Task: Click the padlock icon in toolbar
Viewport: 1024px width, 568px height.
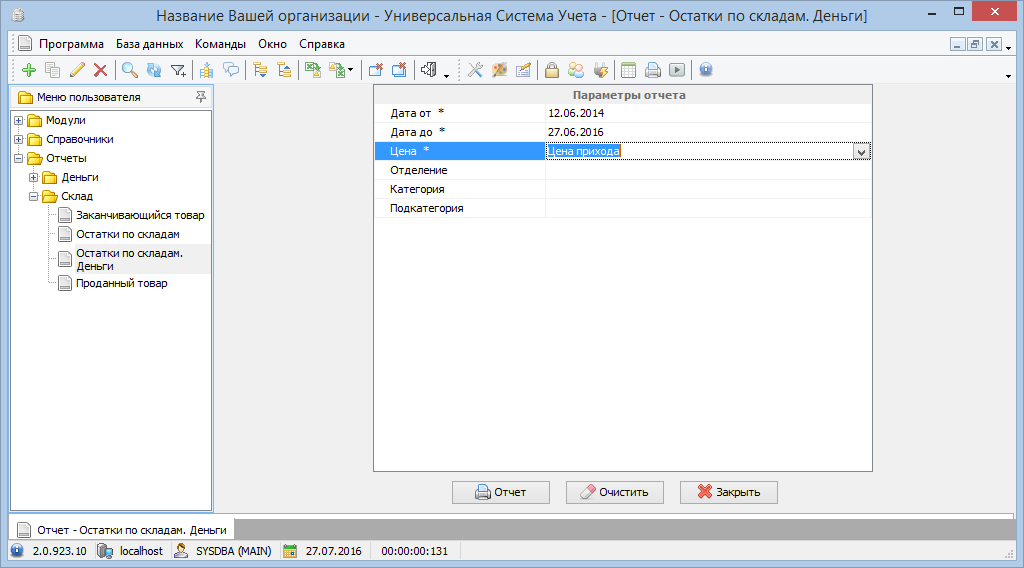Action: (x=551, y=70)
